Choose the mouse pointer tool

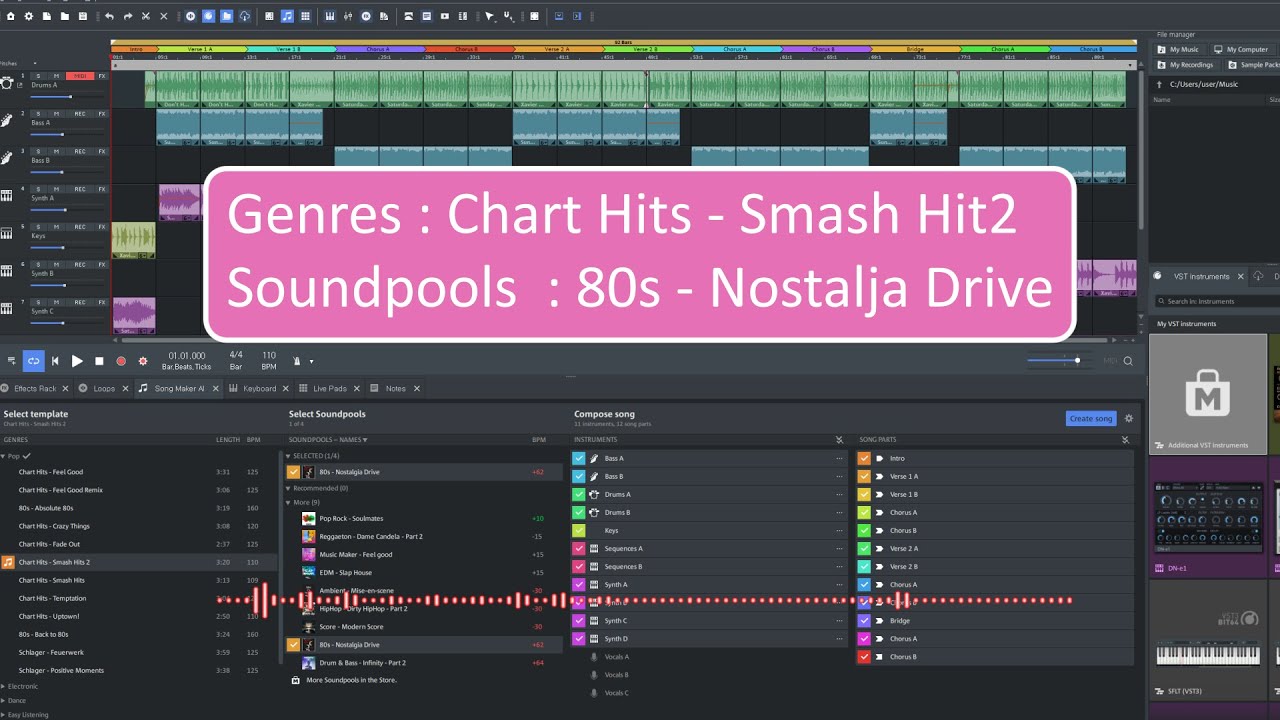(489, 16)
